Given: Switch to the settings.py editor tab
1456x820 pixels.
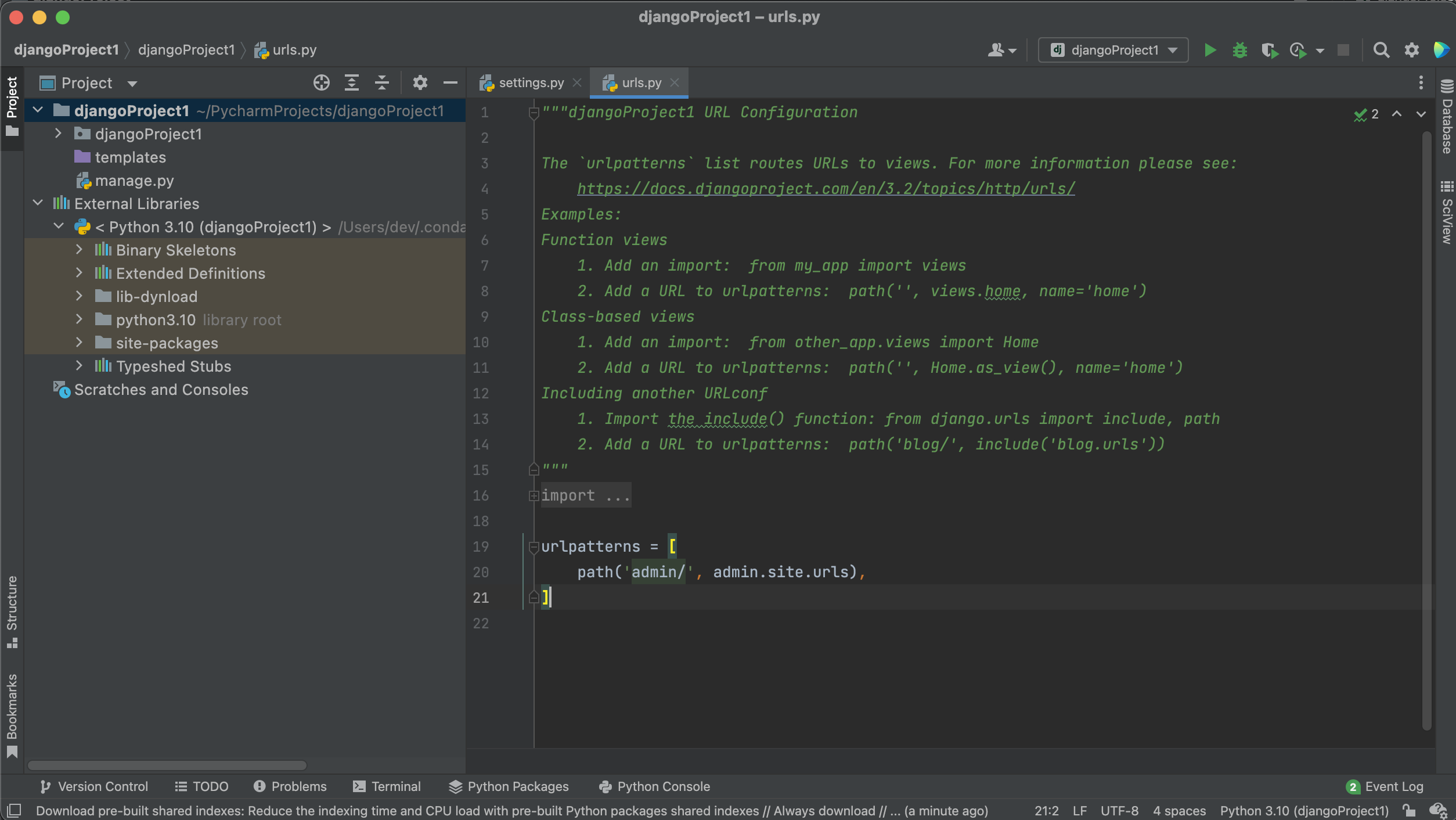Looking at the screenshot, I should click(531, 83).
